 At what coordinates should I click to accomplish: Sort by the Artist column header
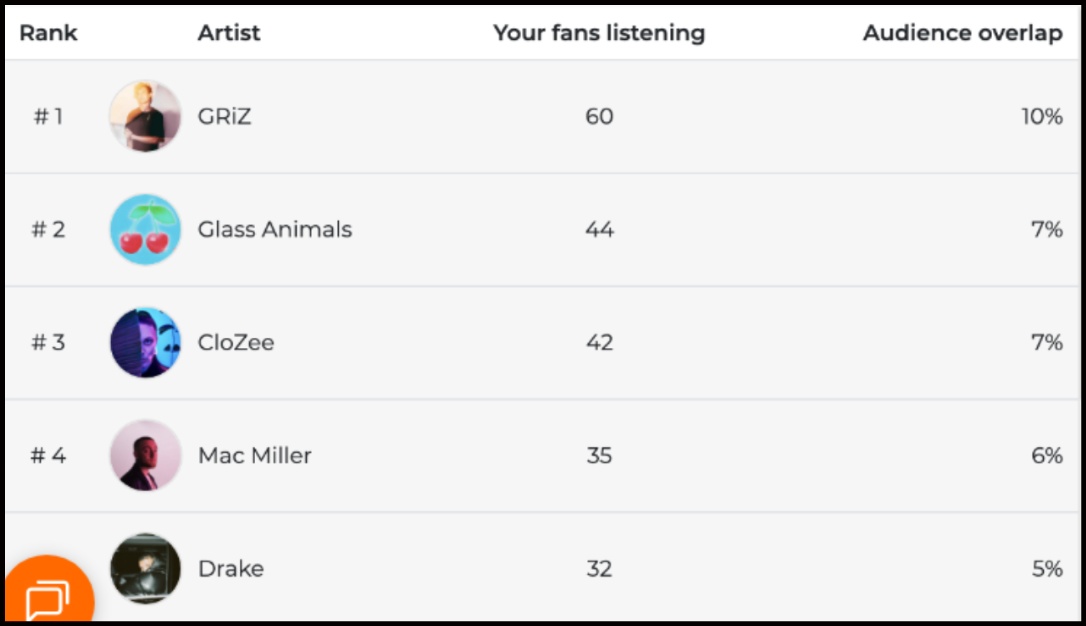coord(229,33)
